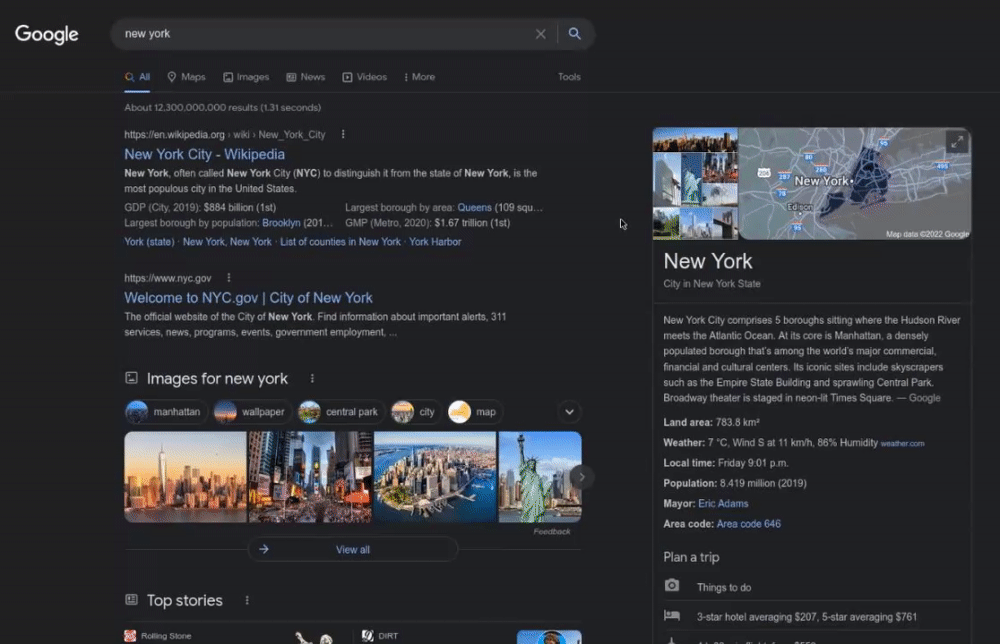Switch to the News tab
The image size is (1000, 644).
point(305,77)
